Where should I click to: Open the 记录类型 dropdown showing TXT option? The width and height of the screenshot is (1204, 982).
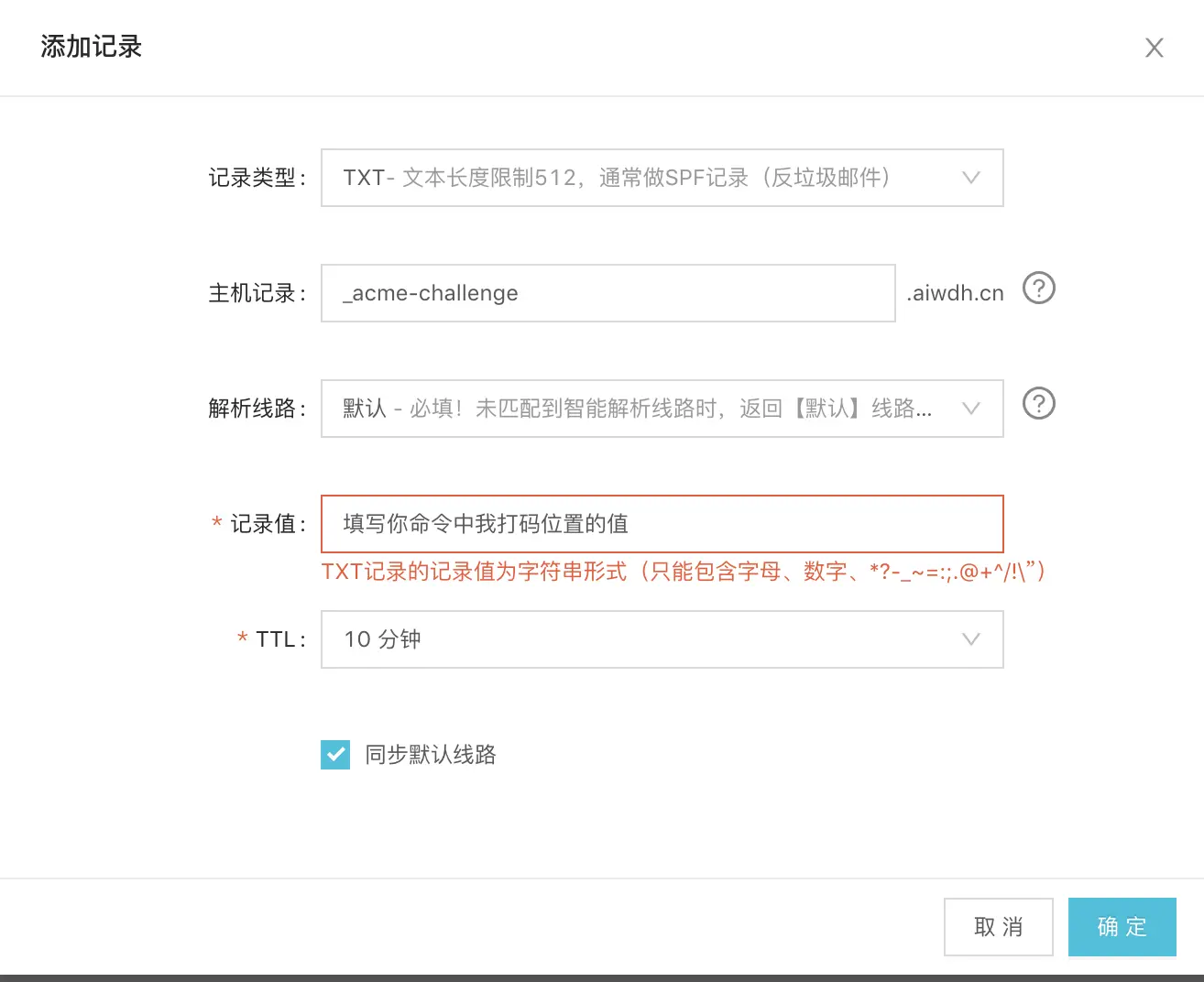662,178
